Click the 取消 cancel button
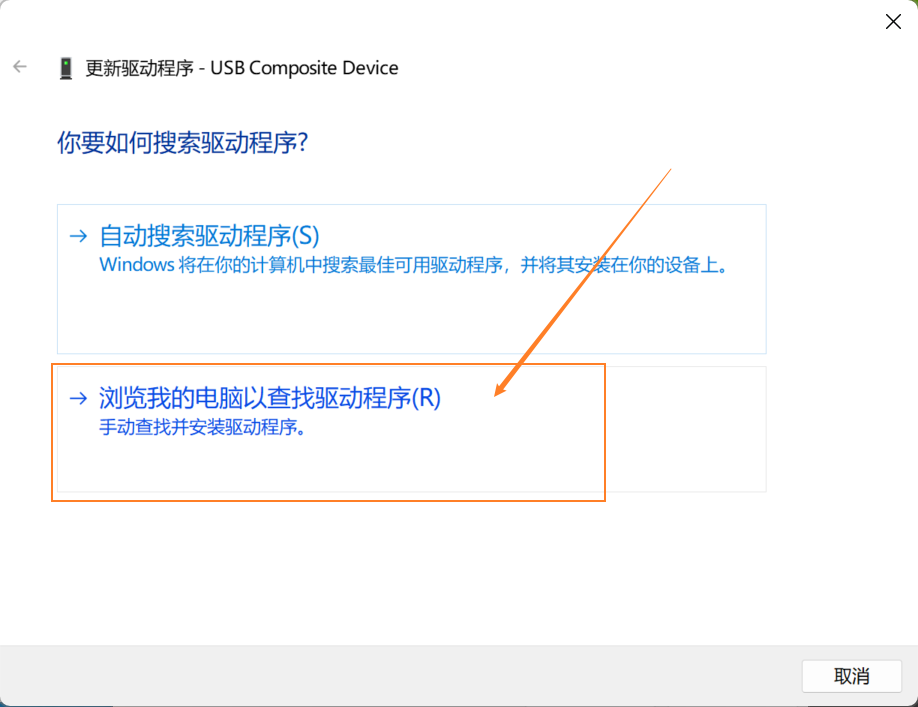 851,676
